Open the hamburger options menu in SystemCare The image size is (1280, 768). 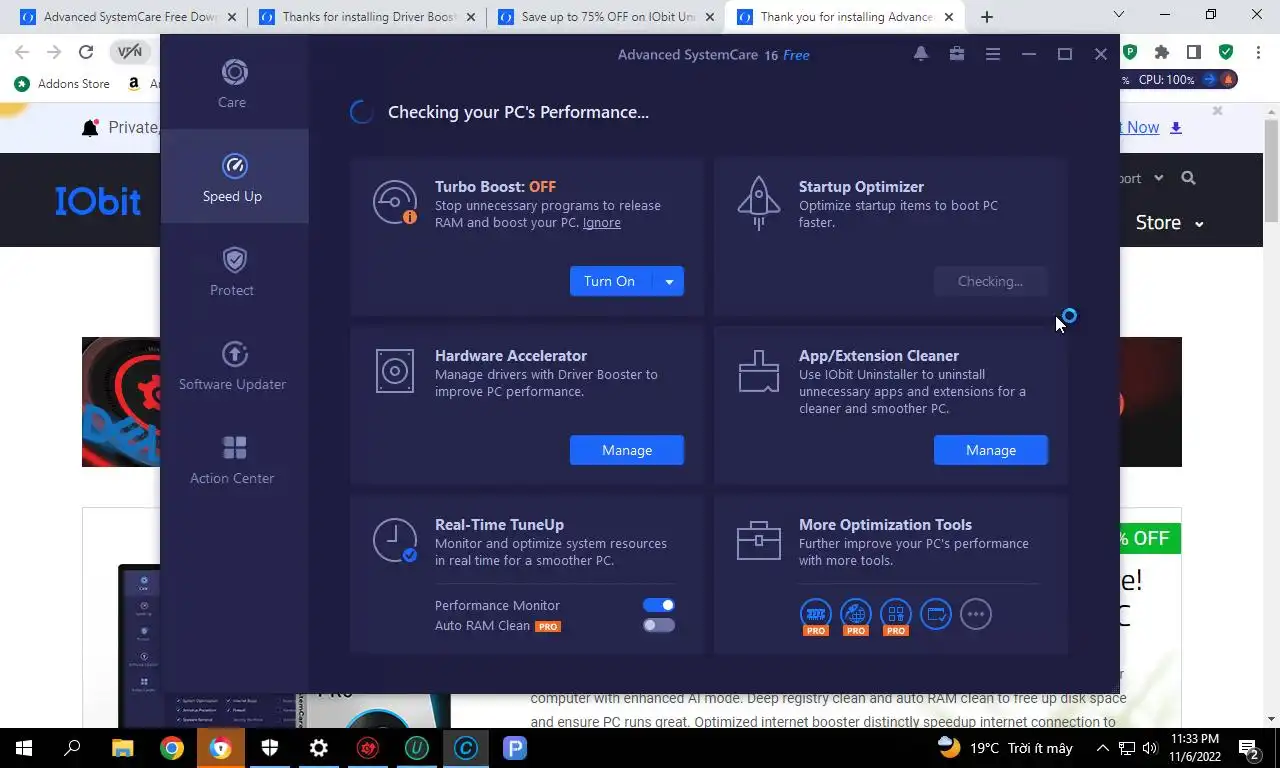click(993, 54)
